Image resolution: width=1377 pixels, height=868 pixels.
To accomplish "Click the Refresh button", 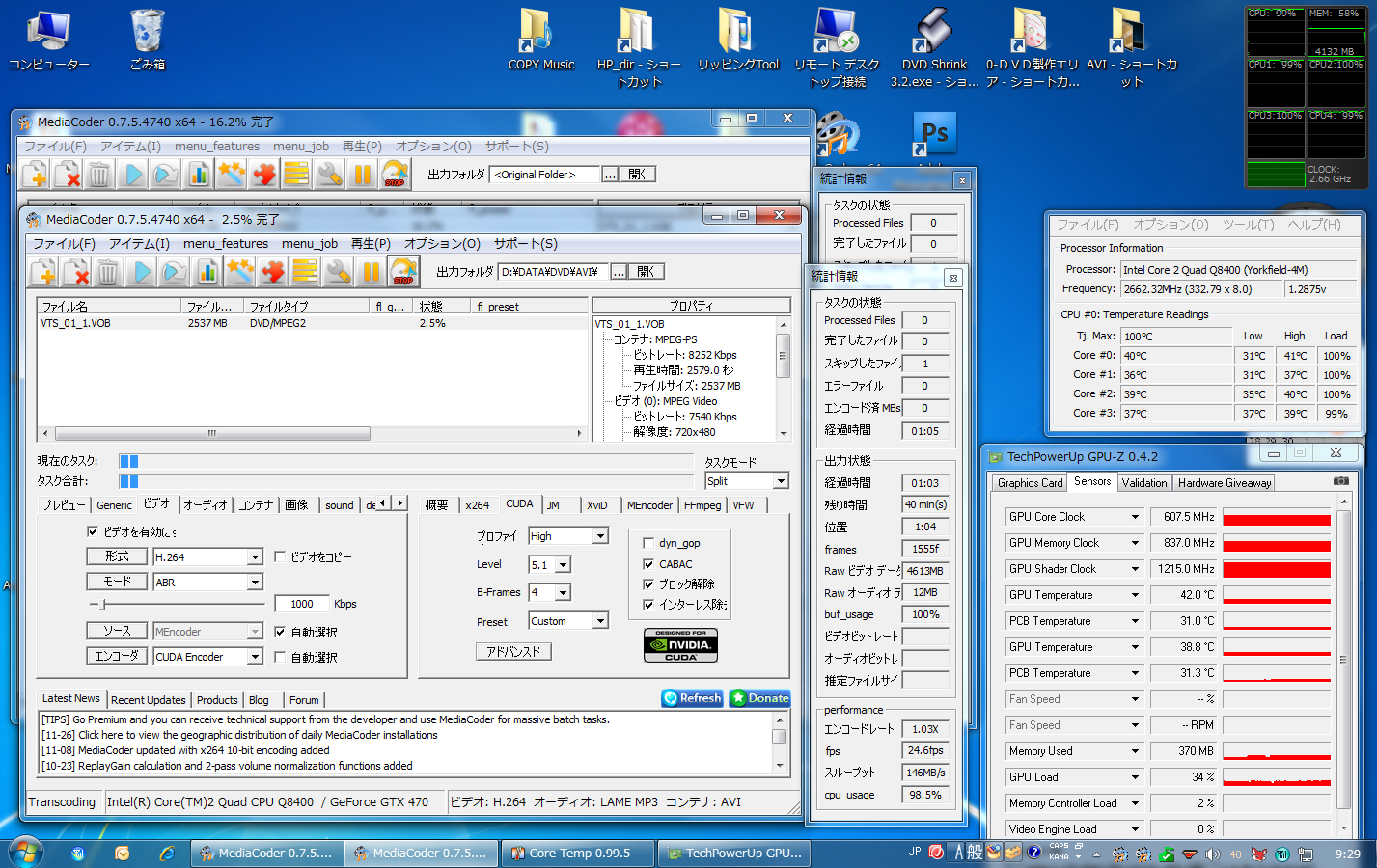I will coord(692,698).
